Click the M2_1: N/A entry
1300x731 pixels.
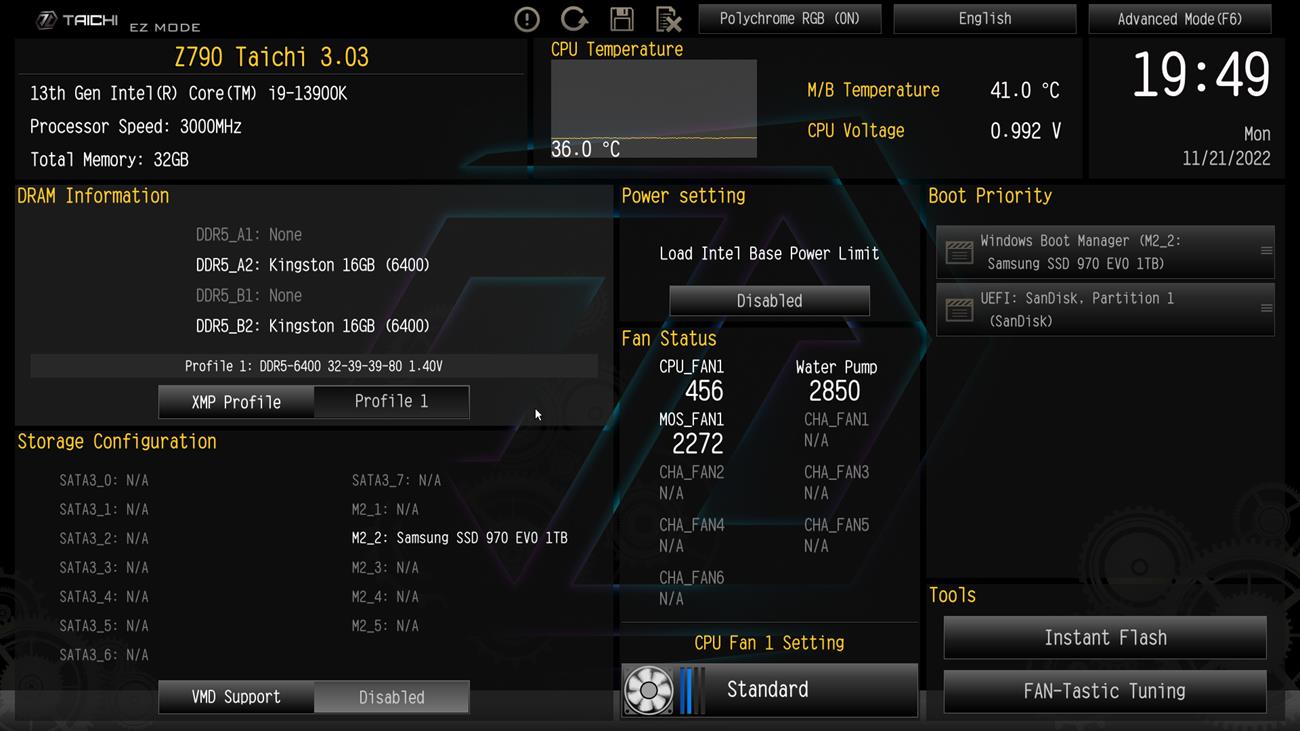(x=385, y=509)
